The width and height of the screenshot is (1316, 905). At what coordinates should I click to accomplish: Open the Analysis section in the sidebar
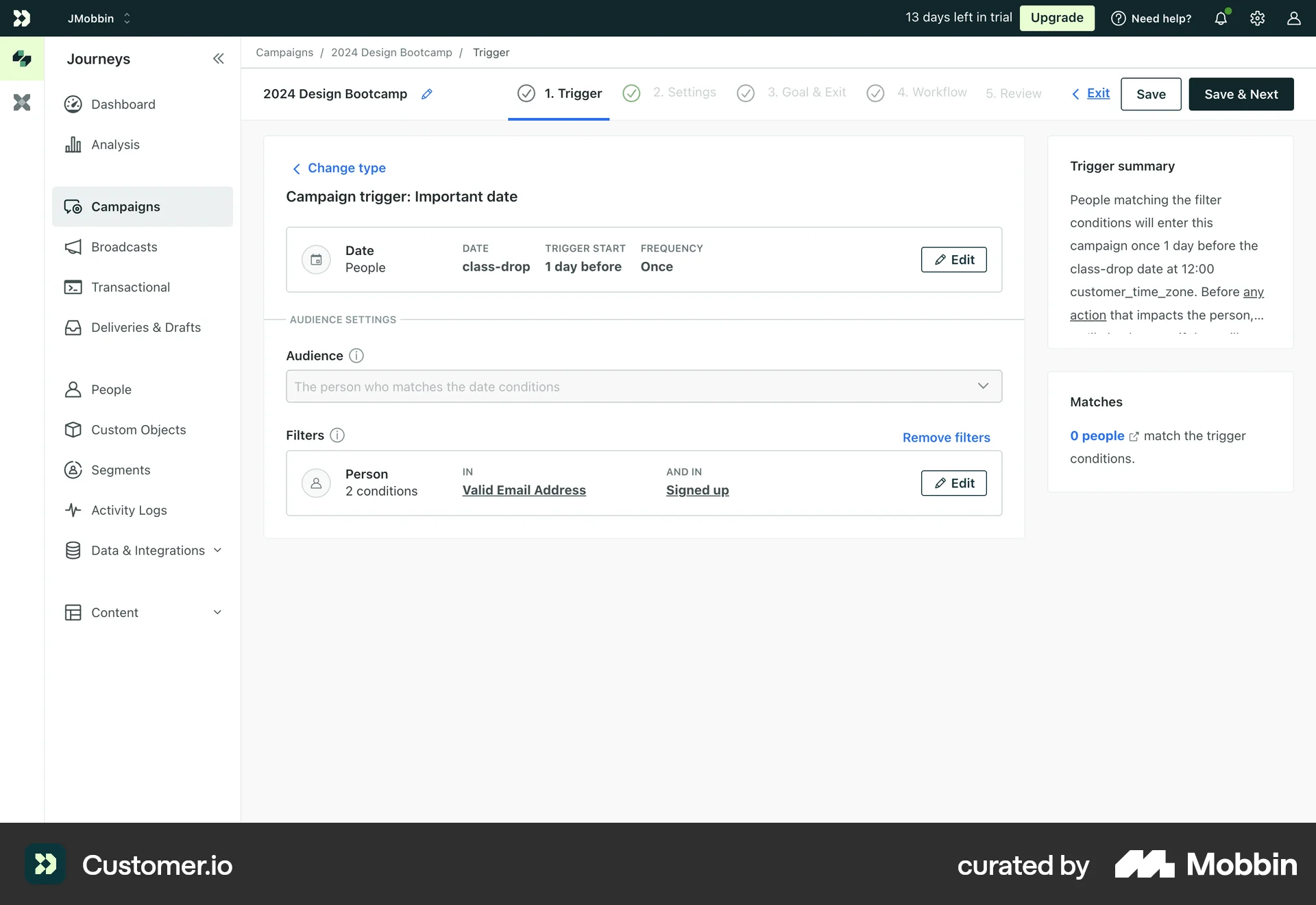115,144
